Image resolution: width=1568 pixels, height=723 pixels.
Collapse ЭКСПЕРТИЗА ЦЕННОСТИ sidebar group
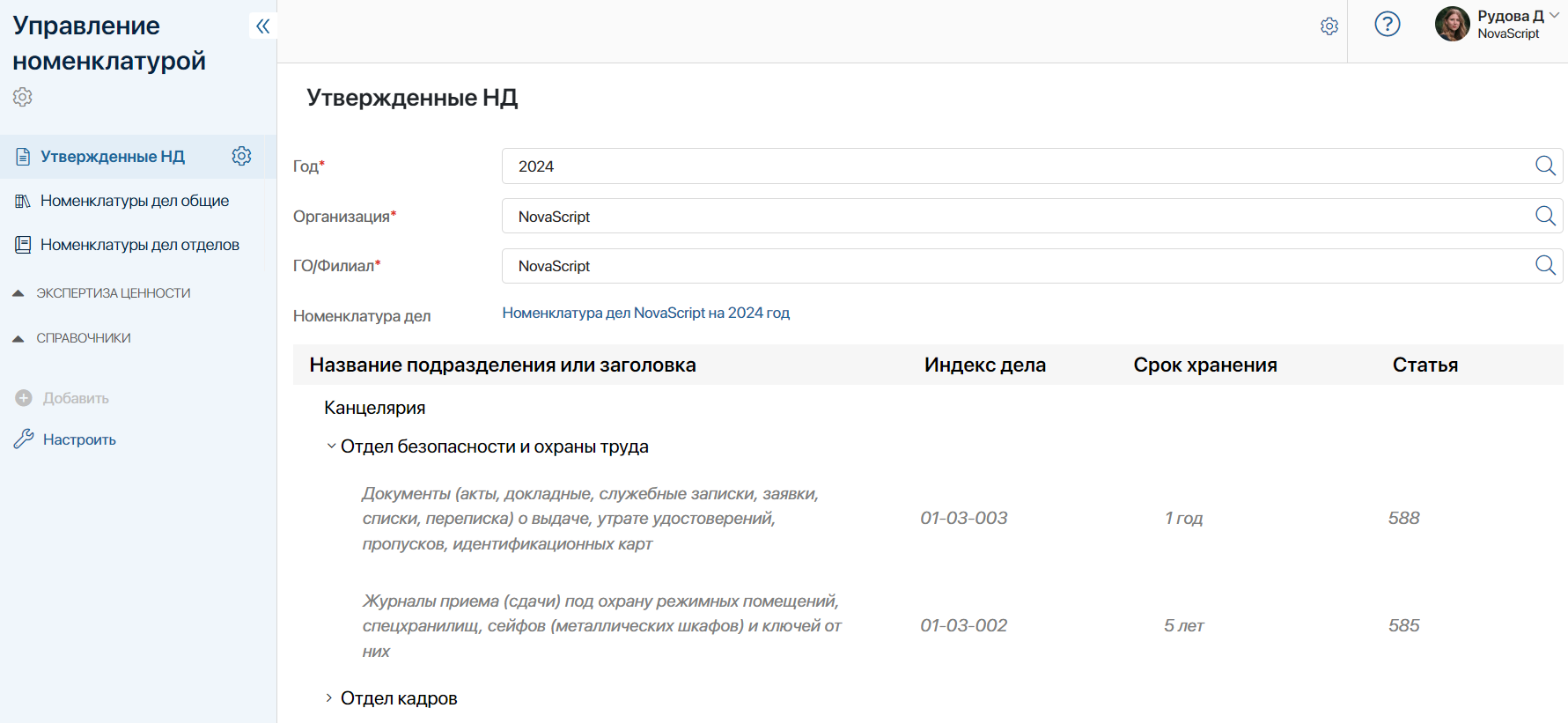pyautogui.click(x=18, y=293)
